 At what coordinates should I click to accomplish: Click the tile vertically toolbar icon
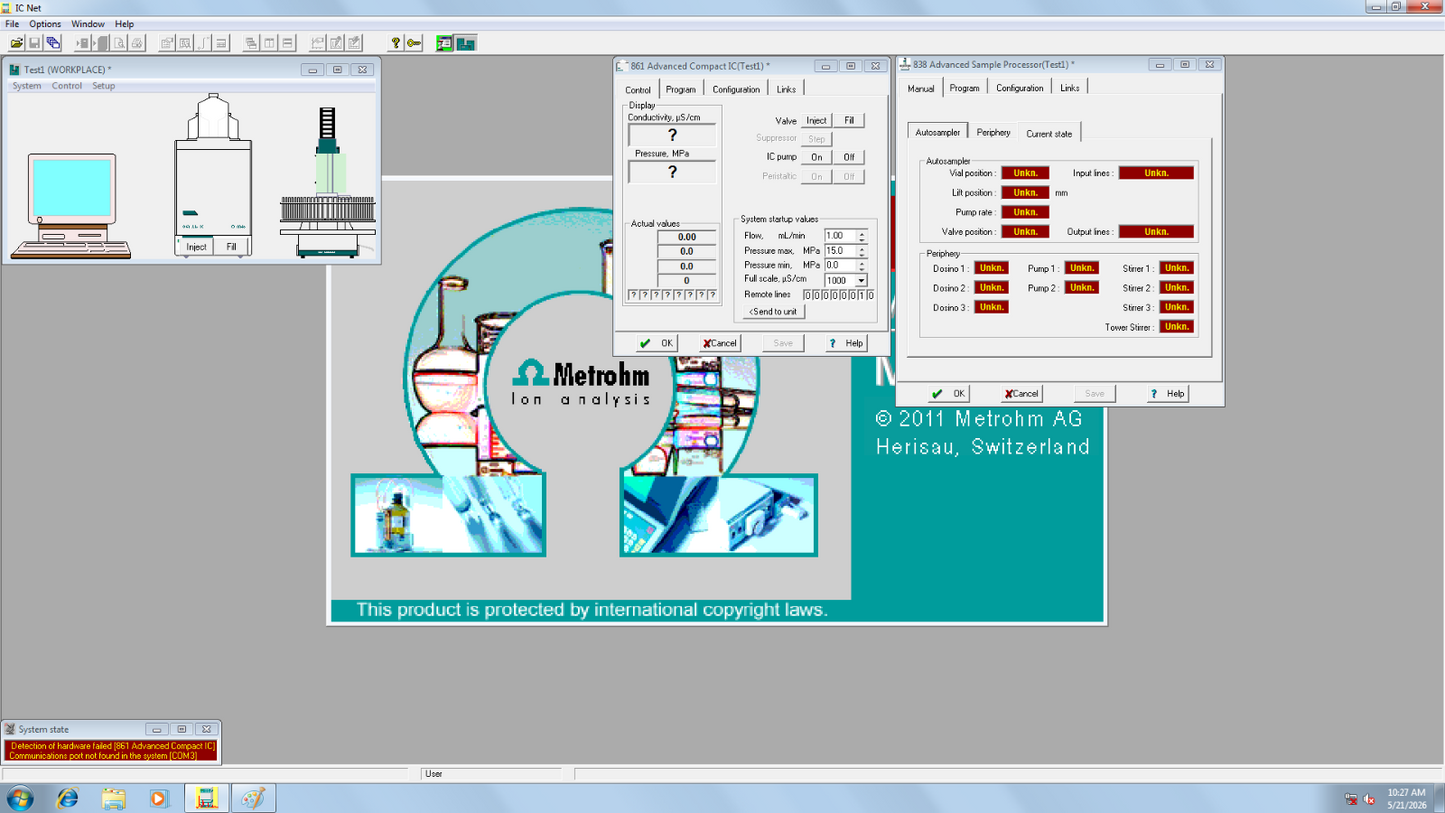tap(269, 43)
